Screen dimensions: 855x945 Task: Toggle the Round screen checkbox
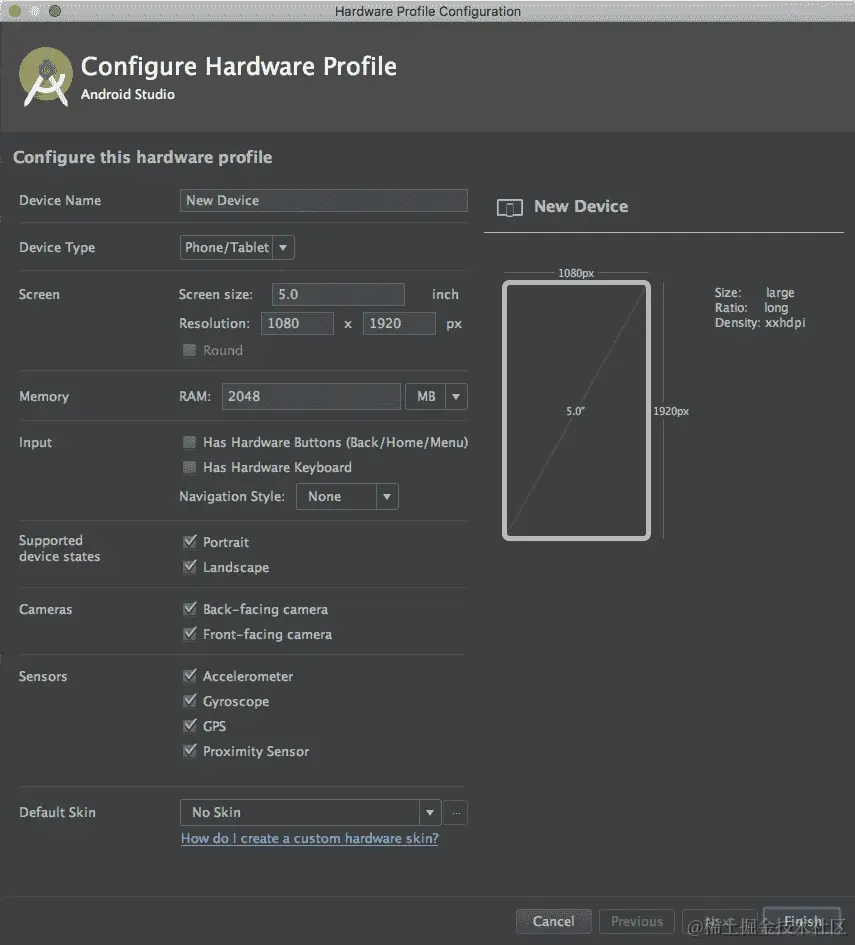[x=189, y=350]
